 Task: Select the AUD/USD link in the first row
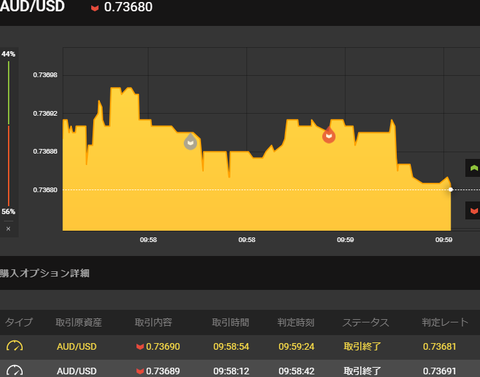pyautogui.click(x=77, y=347)
